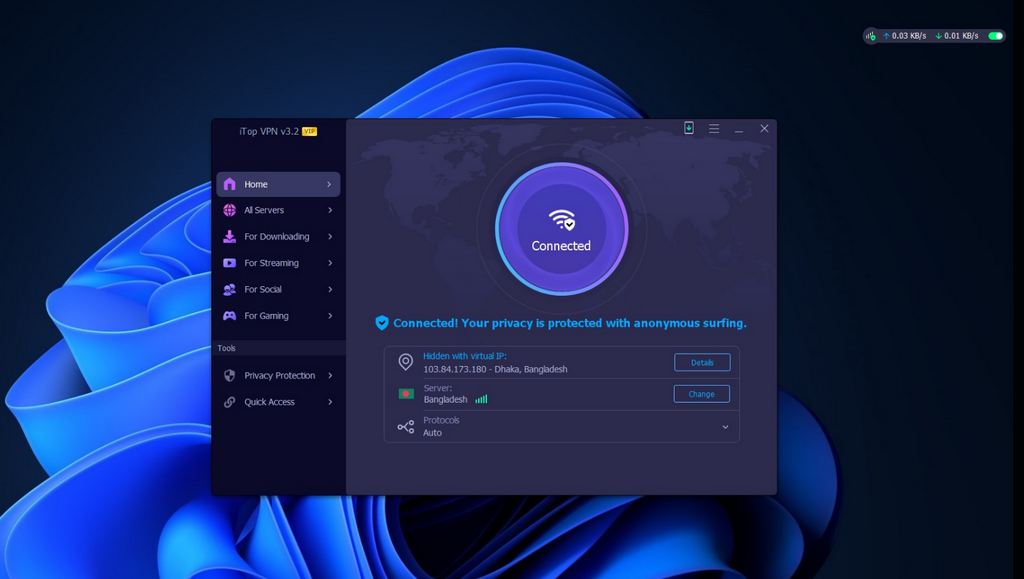Turn off the green toggle in desktop widget
Image resolution: width=1024 pixels, height=579 pixels.
995,36
